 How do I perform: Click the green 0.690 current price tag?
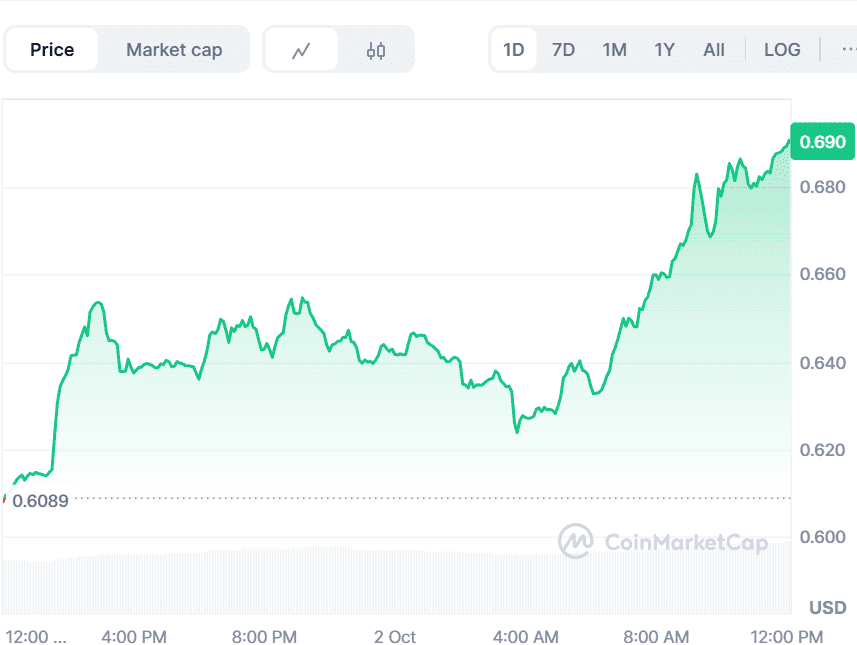(x=822, y=142)
